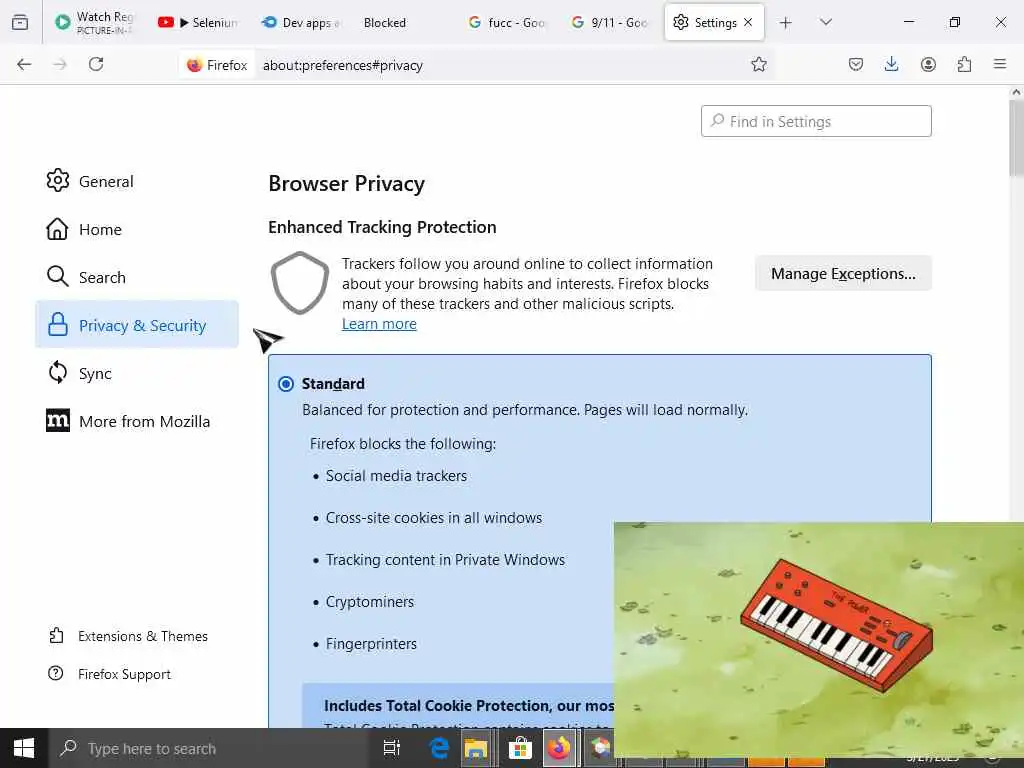Focus the about:preferences#privacy address field
The image size is (1024, 768).
[x=343, y=65]
